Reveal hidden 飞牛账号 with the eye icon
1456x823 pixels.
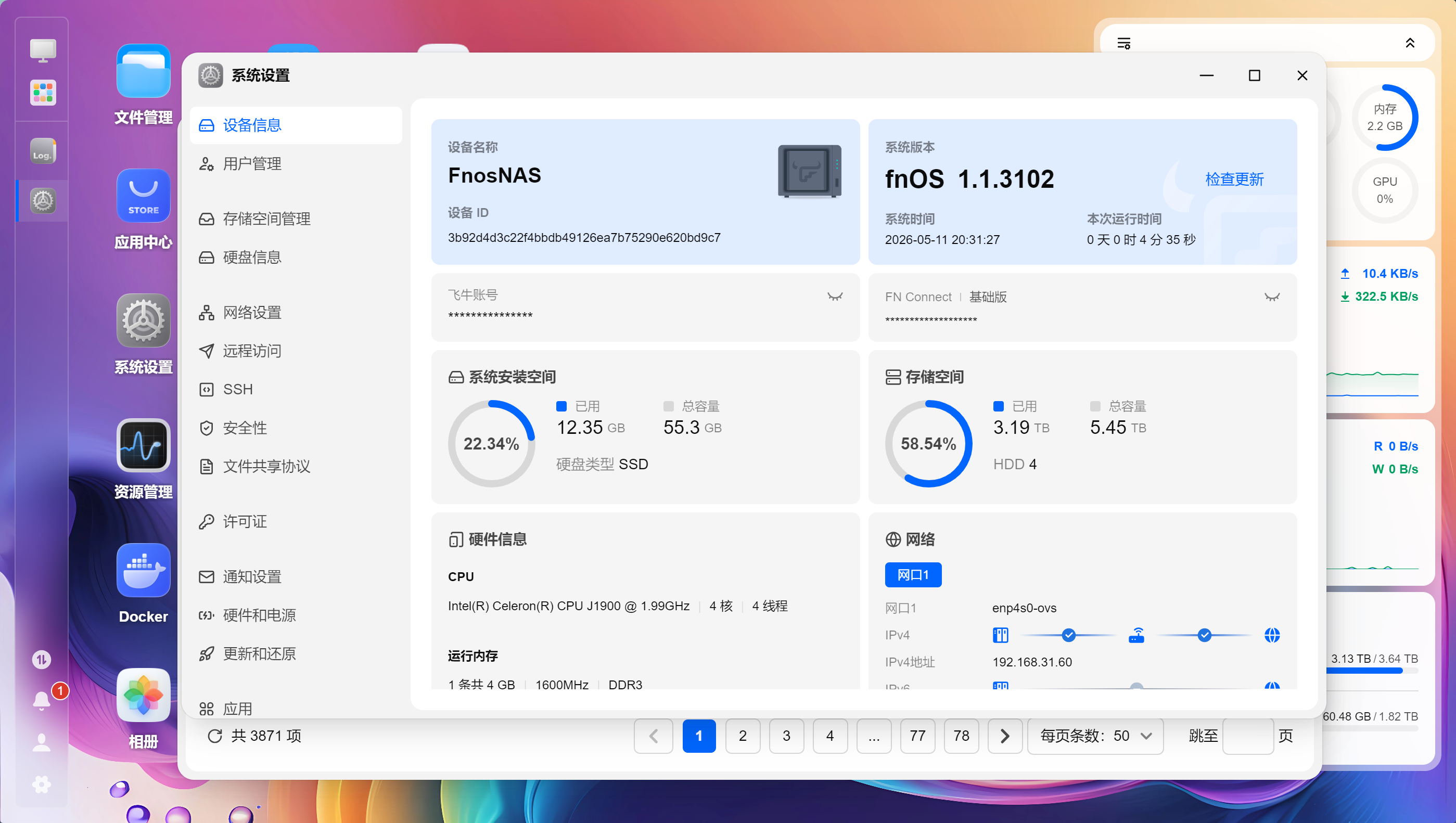tap(835, 296)
